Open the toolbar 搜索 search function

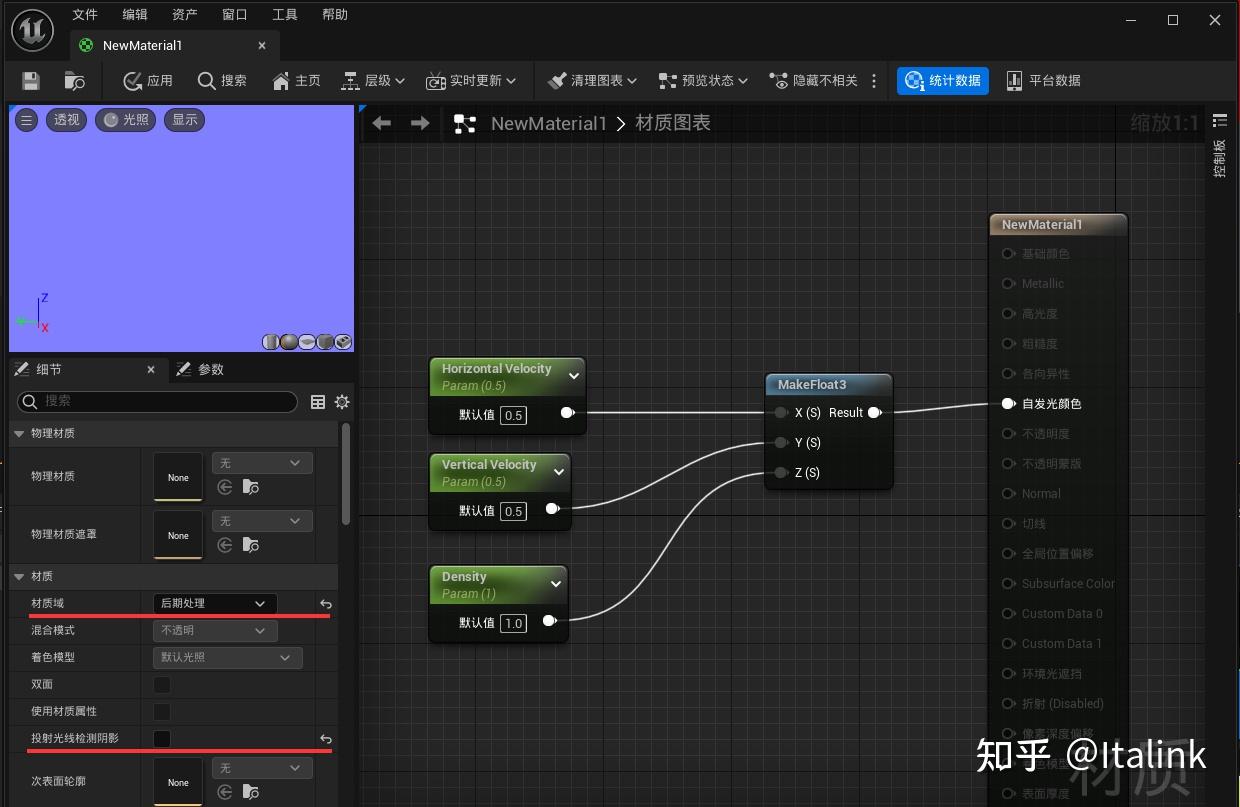pyautogui.click(x=222, y=80)
